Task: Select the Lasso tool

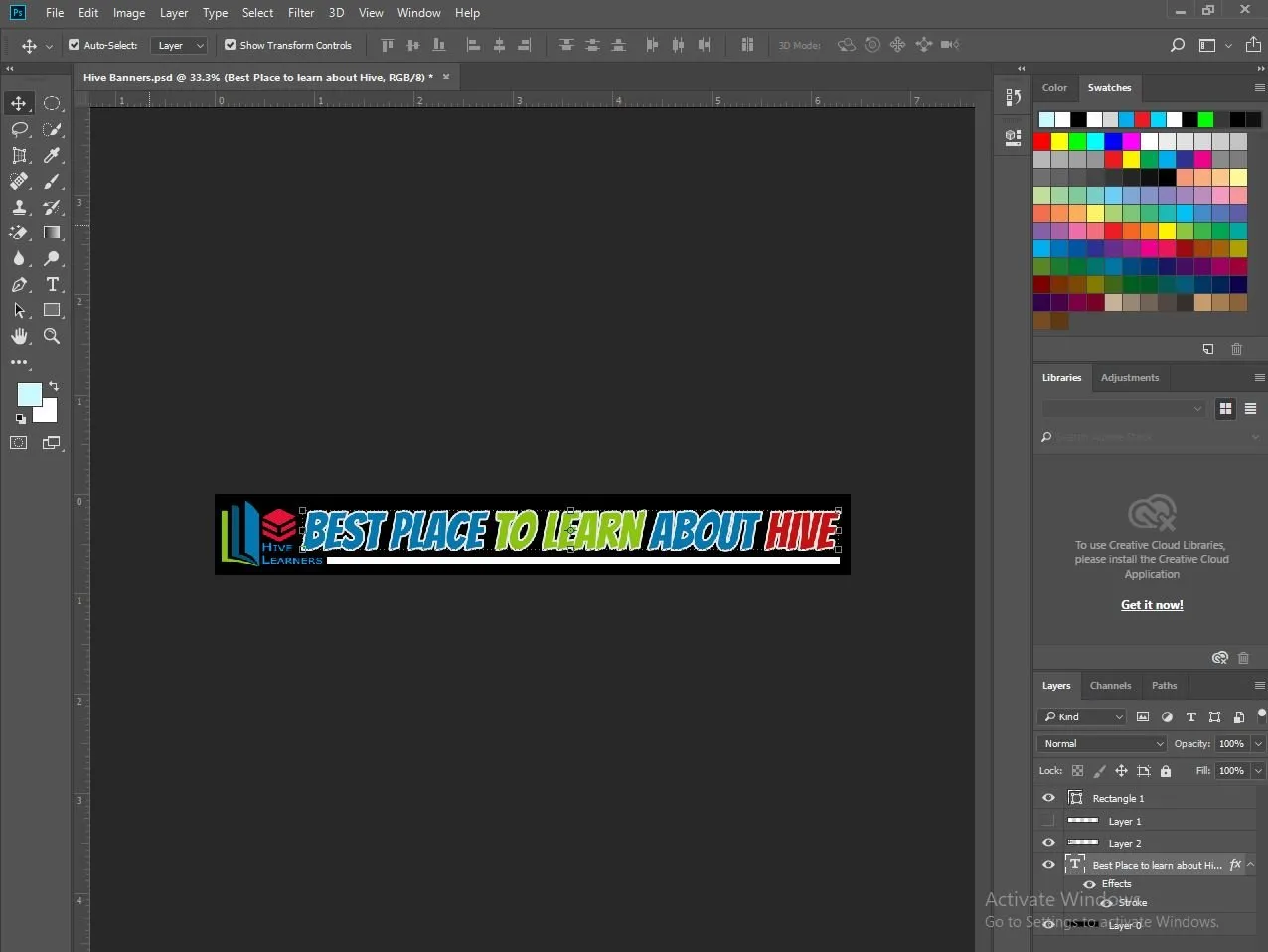Action: 19,130
